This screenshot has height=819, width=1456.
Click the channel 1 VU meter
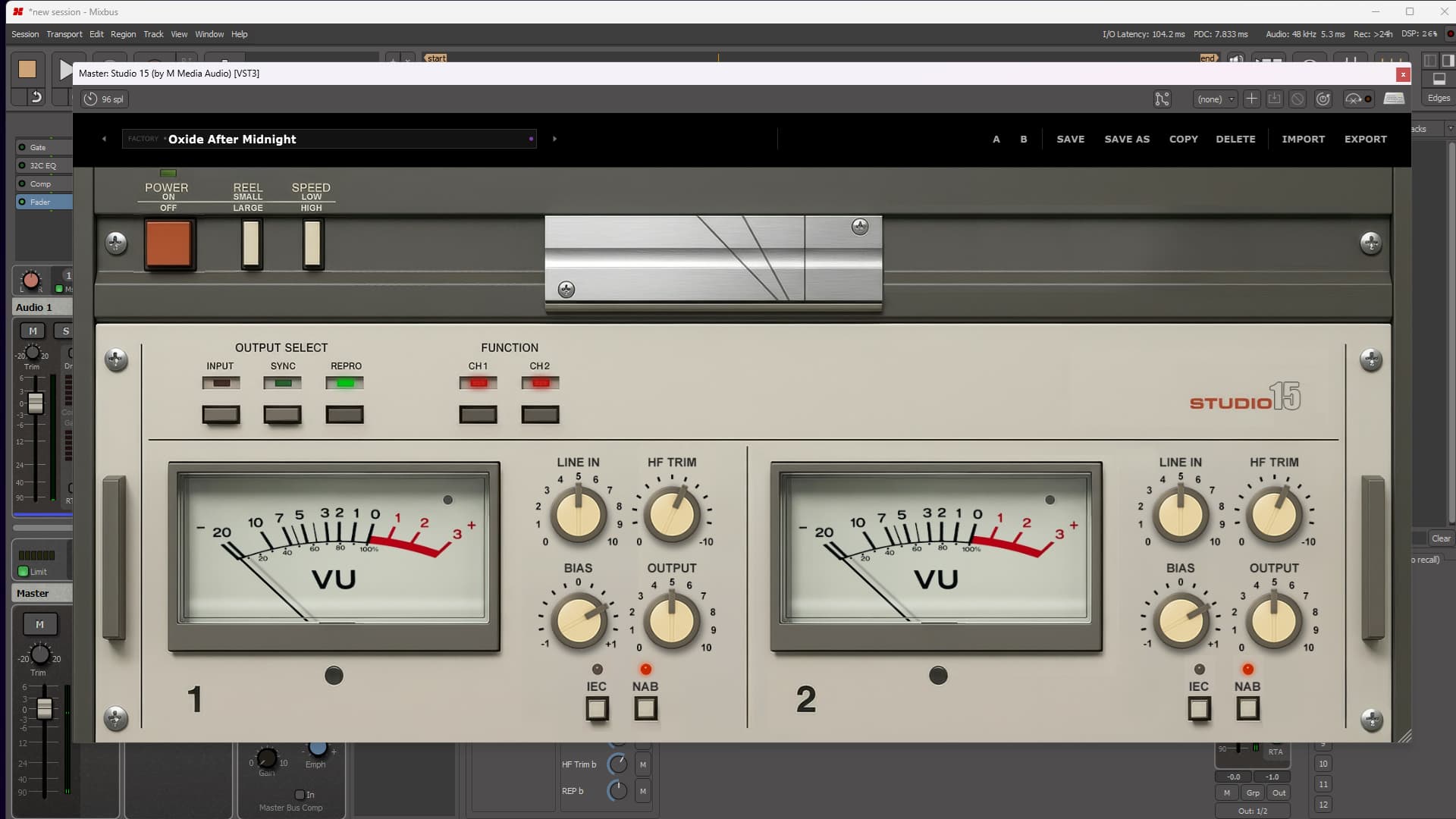click(334, 556)
